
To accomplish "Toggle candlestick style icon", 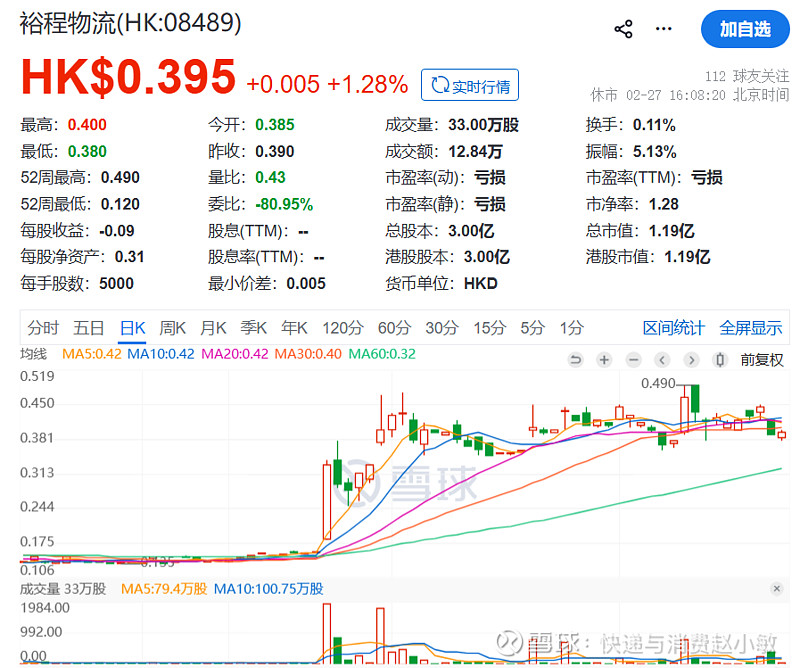I will tap(720, 360).
